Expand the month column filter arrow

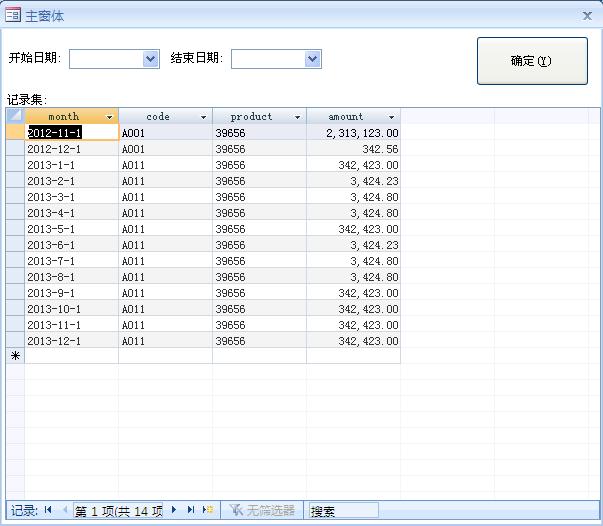(x=110, y=117)
